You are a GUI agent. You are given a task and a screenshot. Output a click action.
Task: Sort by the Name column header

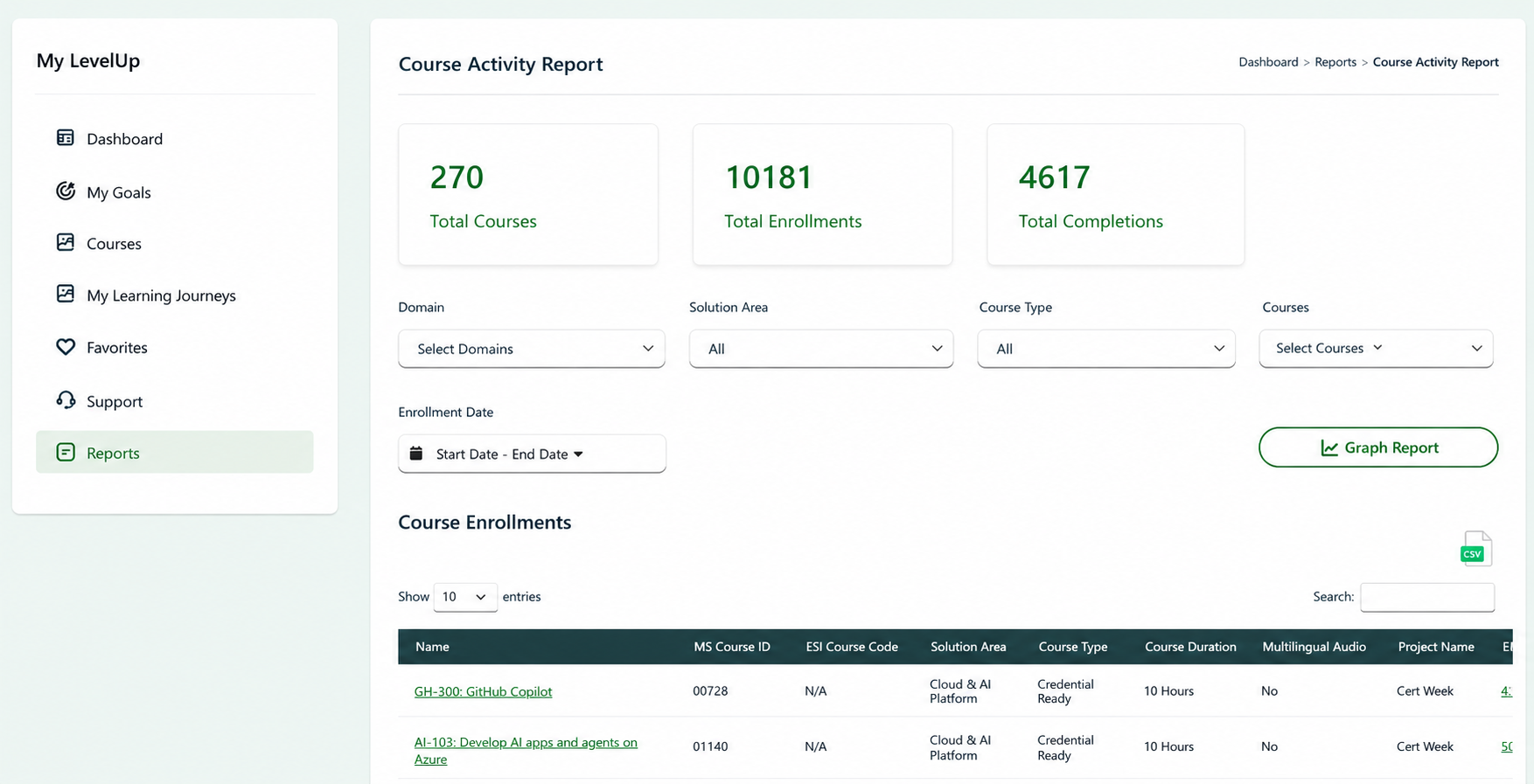pyautogui.click(x=432, y=647)
